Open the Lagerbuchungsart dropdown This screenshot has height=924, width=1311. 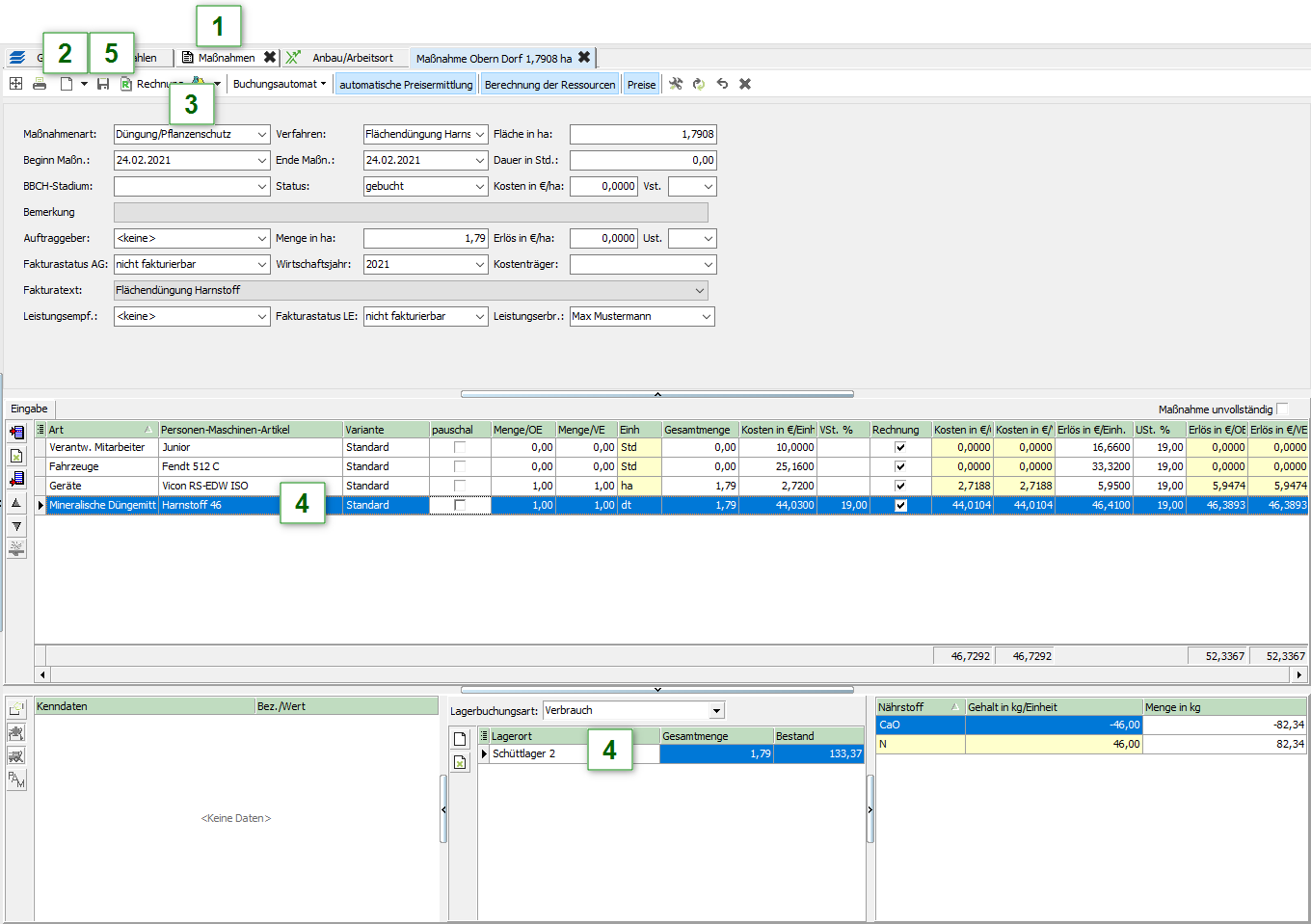pos(716,711)
